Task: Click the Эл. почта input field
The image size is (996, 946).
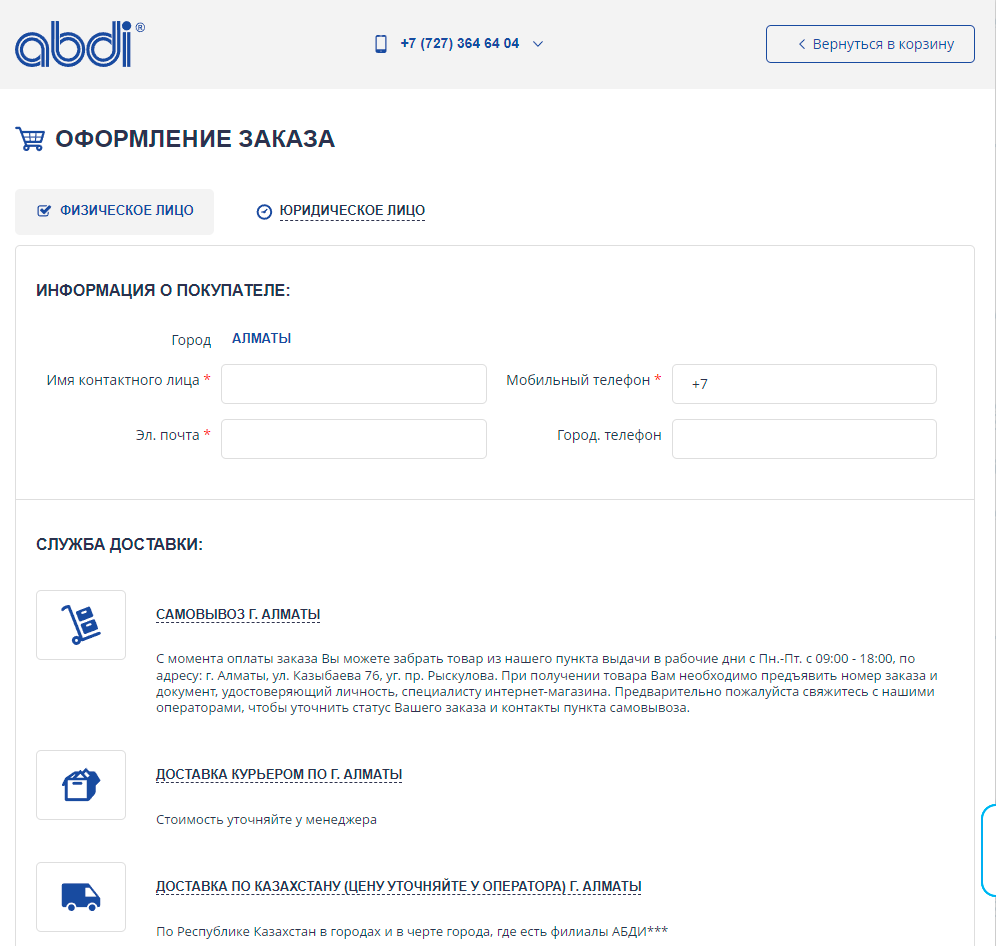Action: click(353, 439)
